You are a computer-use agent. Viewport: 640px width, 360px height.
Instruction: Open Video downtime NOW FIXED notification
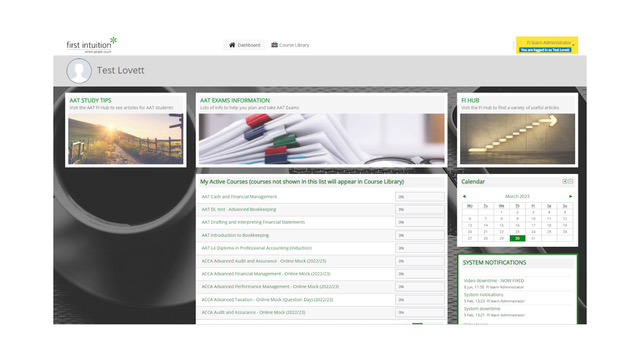(x=494, y=281)
